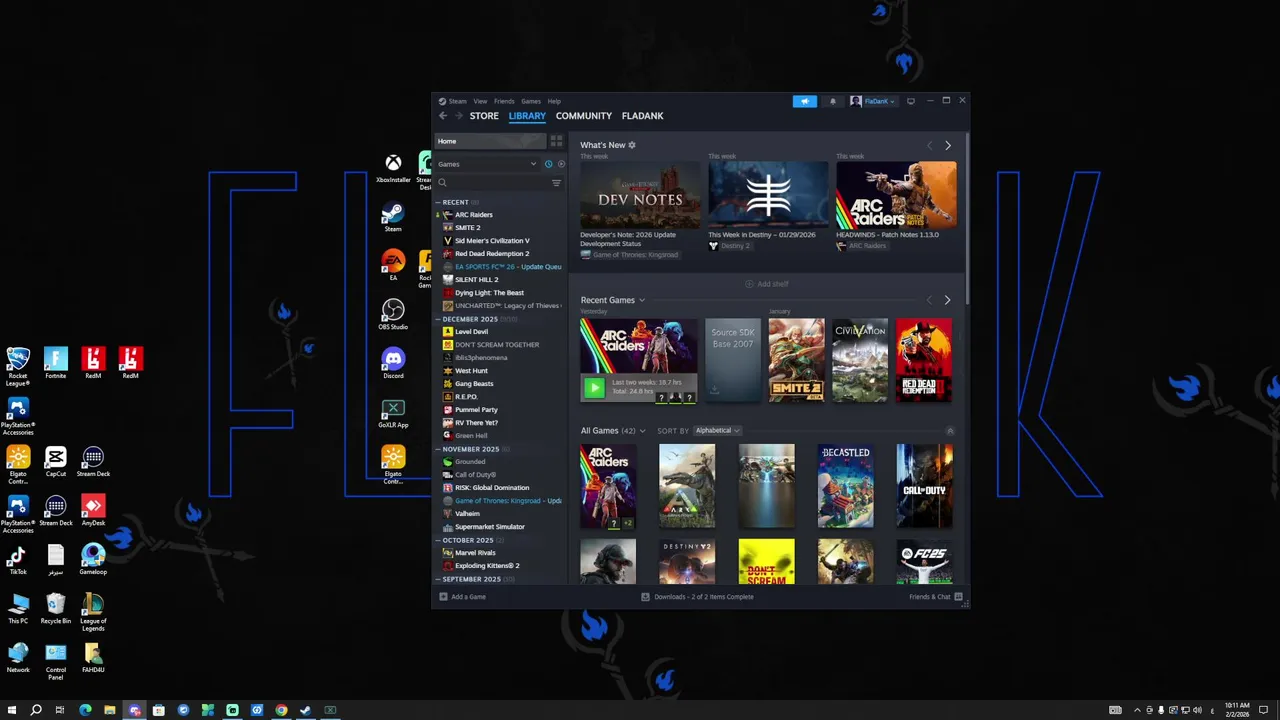Open AnyDesk desktop shortcut
The image size is (1280, 720).
93,510
